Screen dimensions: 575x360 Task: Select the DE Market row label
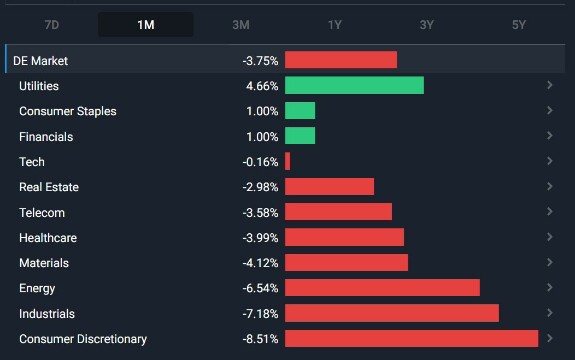click(40, 60)
